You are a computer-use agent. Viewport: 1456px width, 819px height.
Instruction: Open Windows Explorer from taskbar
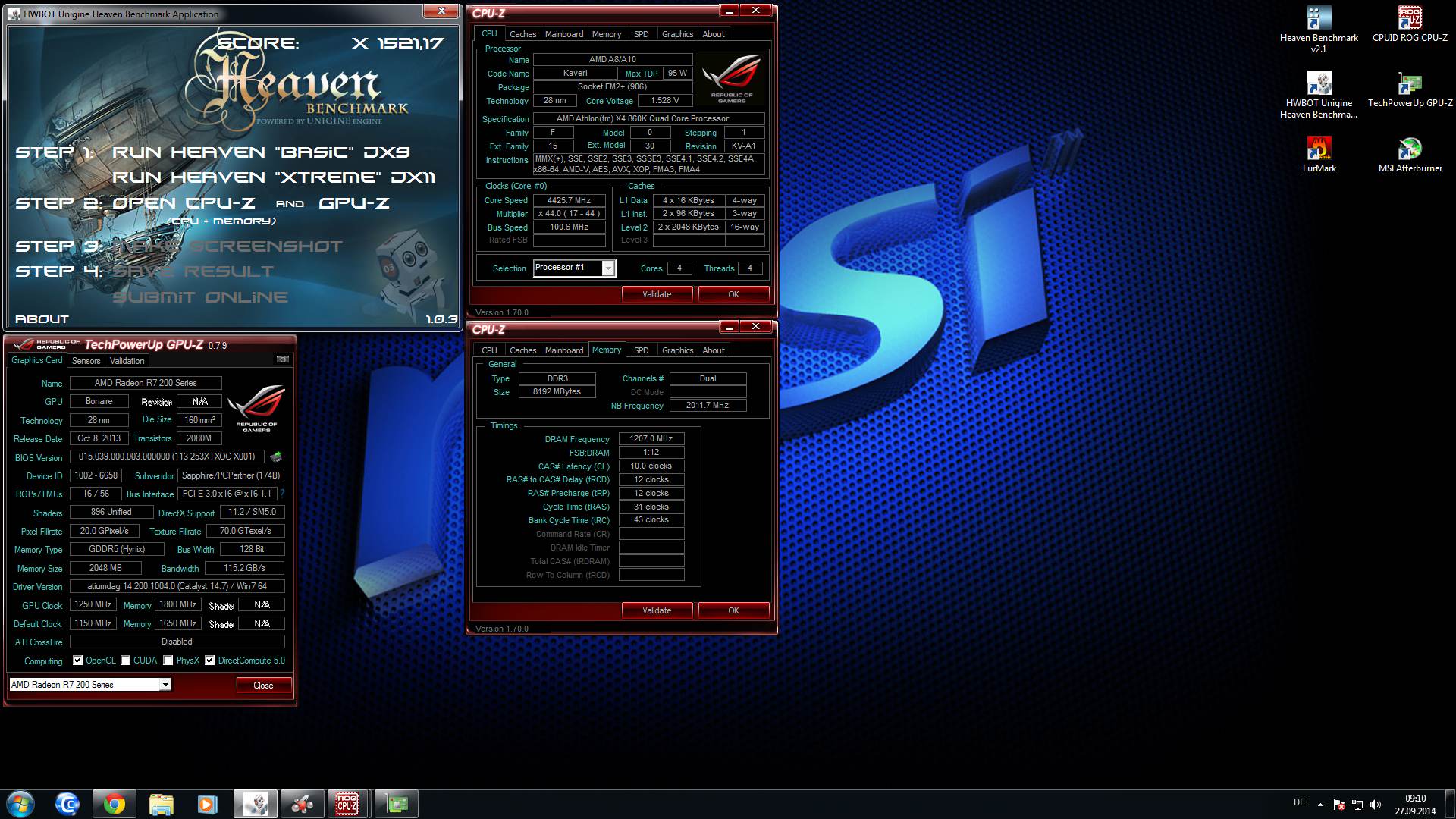click(x=161, y=804)
